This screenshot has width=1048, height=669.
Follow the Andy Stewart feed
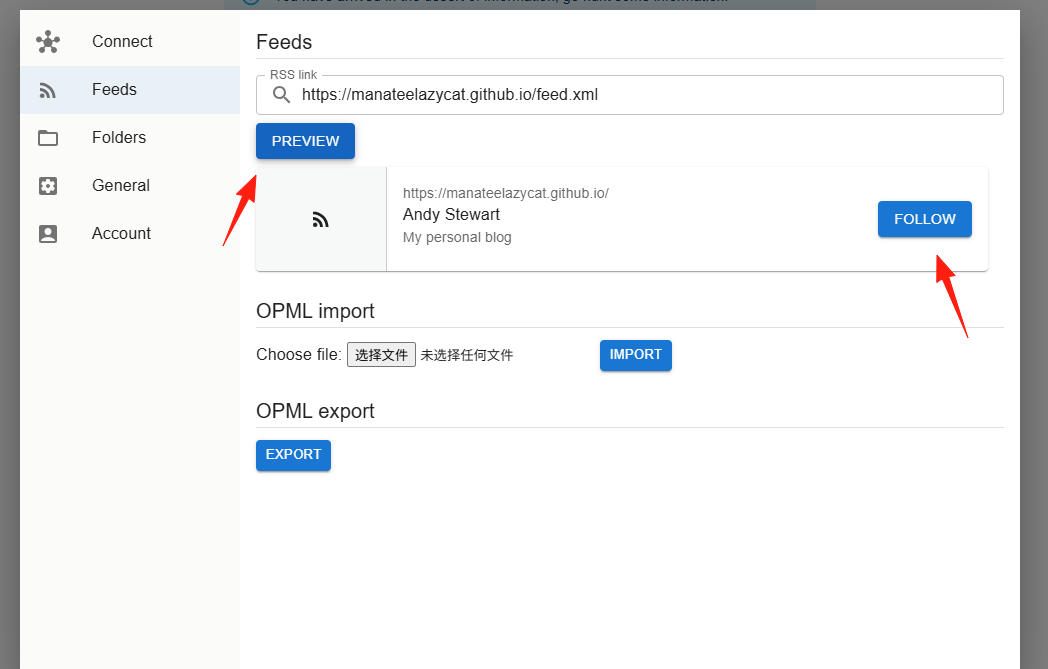(x=925, y=219)
